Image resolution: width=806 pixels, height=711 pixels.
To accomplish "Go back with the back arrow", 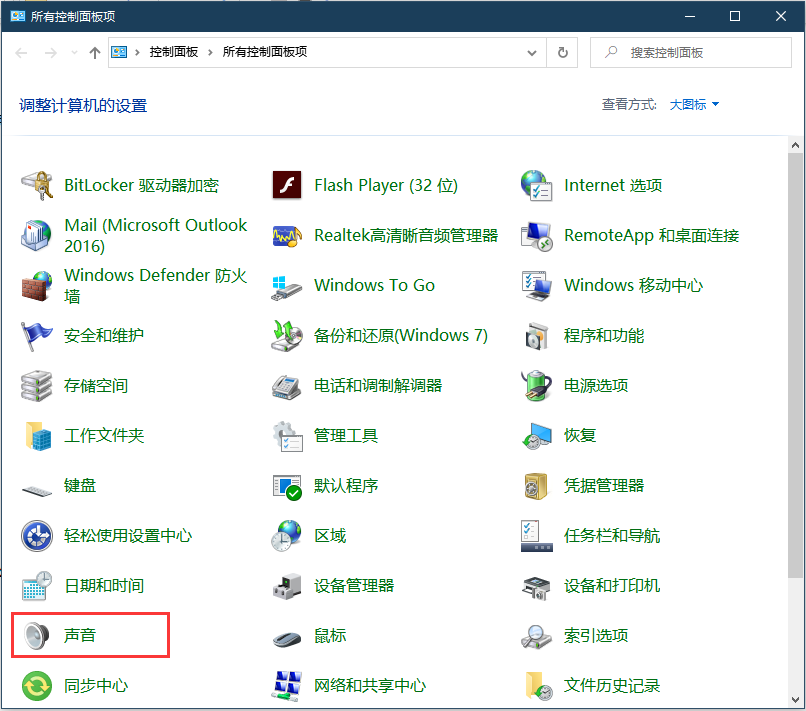I will [x=21, y=52].
